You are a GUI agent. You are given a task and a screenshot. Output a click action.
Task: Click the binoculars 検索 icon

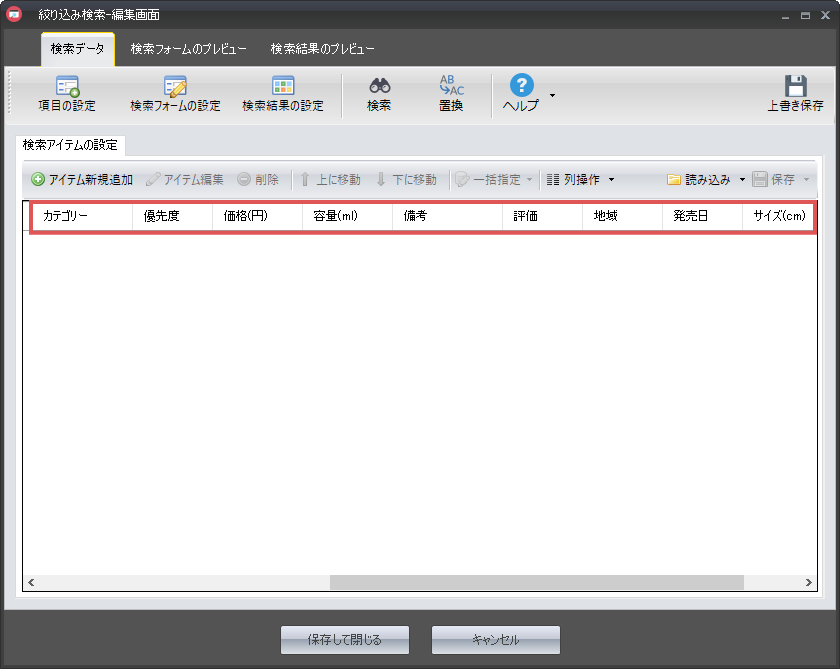pos(379,87)
